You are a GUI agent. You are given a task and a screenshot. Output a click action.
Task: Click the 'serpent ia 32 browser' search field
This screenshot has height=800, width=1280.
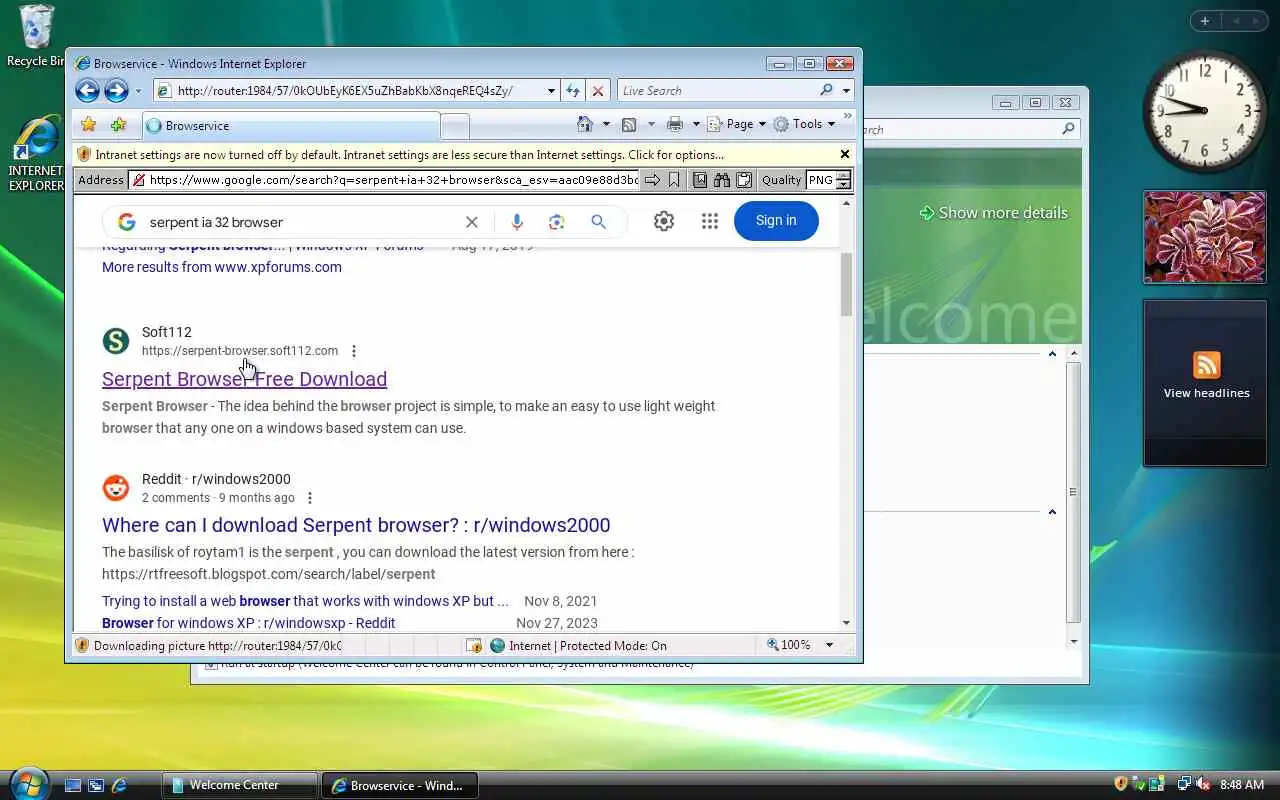click(x=300, y=222)
